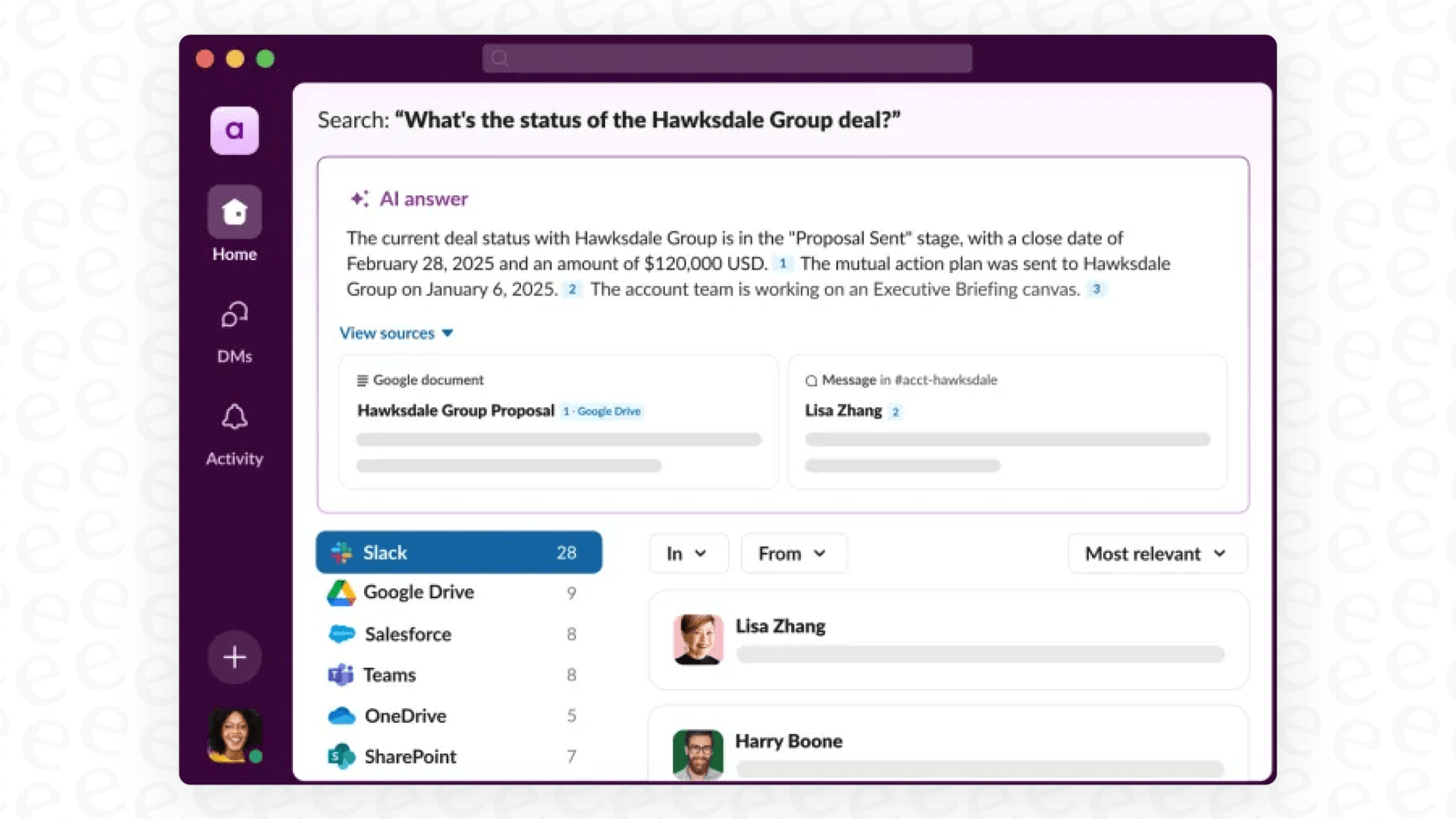Click Lisa Zhang's profile picture in the results
This screenshot has width=1456, height=819.
coord(698,640)
